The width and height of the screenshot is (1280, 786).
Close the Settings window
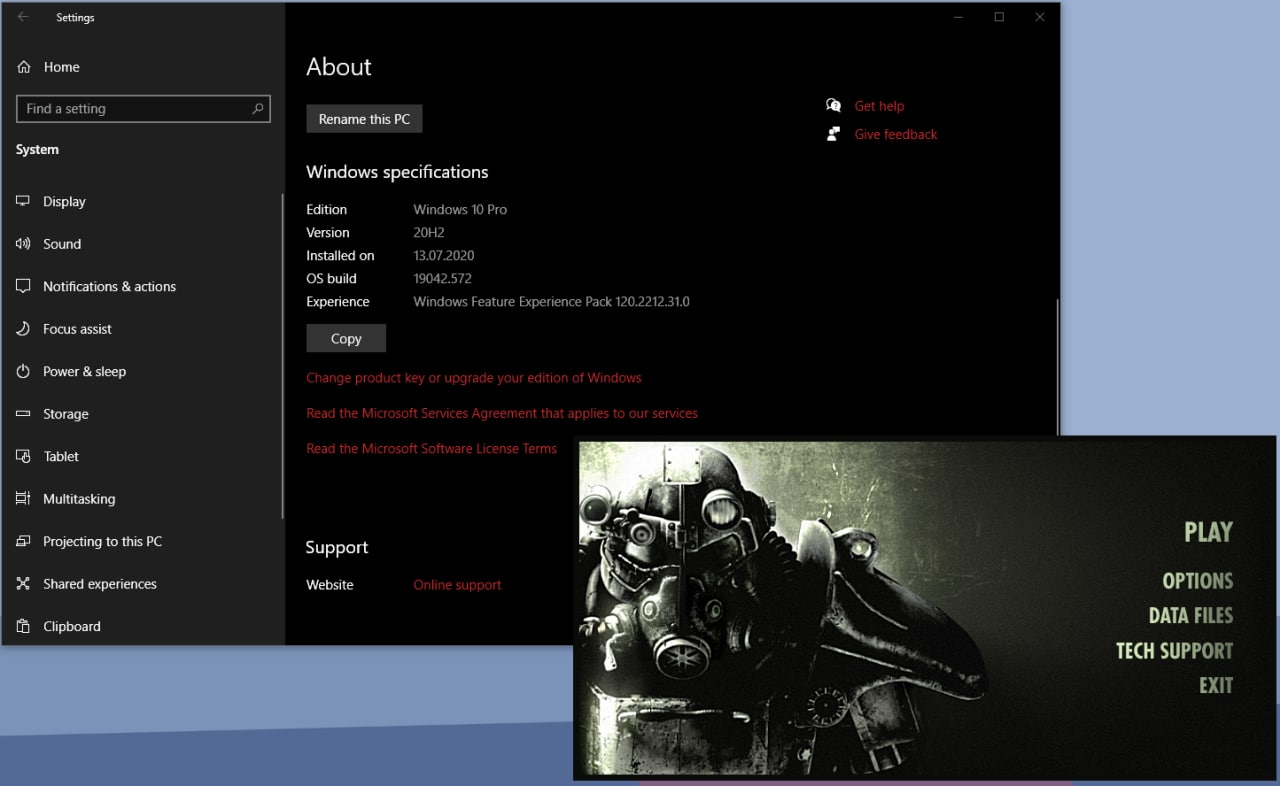[x=1039, y=17]
